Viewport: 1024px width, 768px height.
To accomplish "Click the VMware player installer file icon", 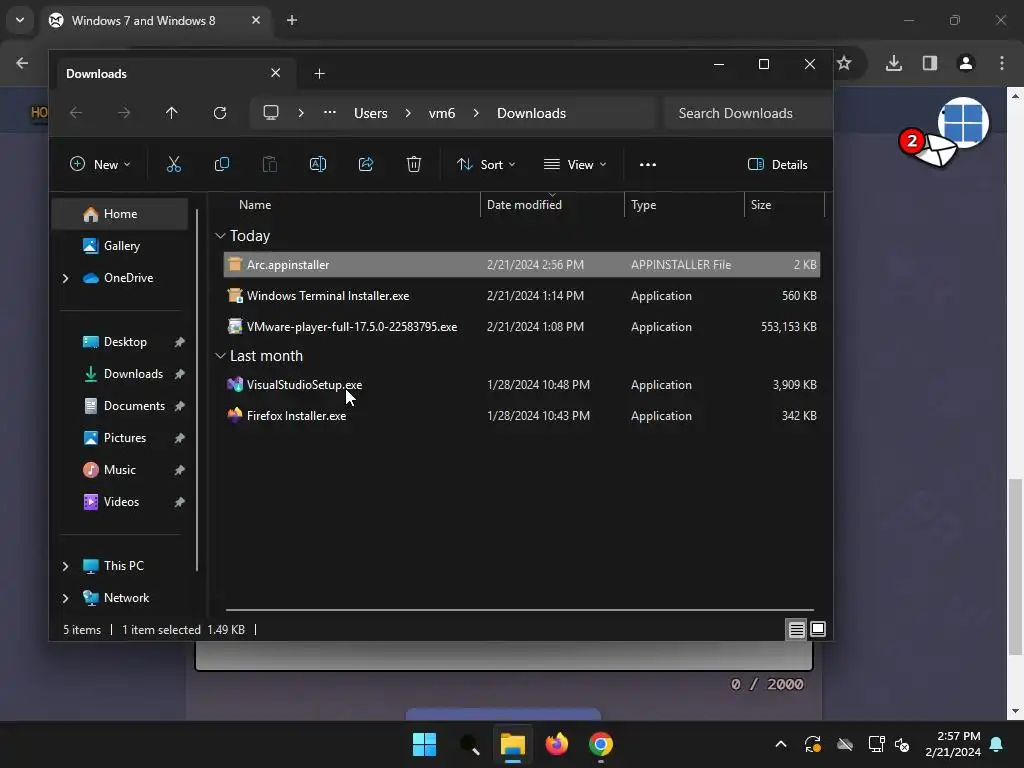I will pyautogui.click(x=234, y=327).
